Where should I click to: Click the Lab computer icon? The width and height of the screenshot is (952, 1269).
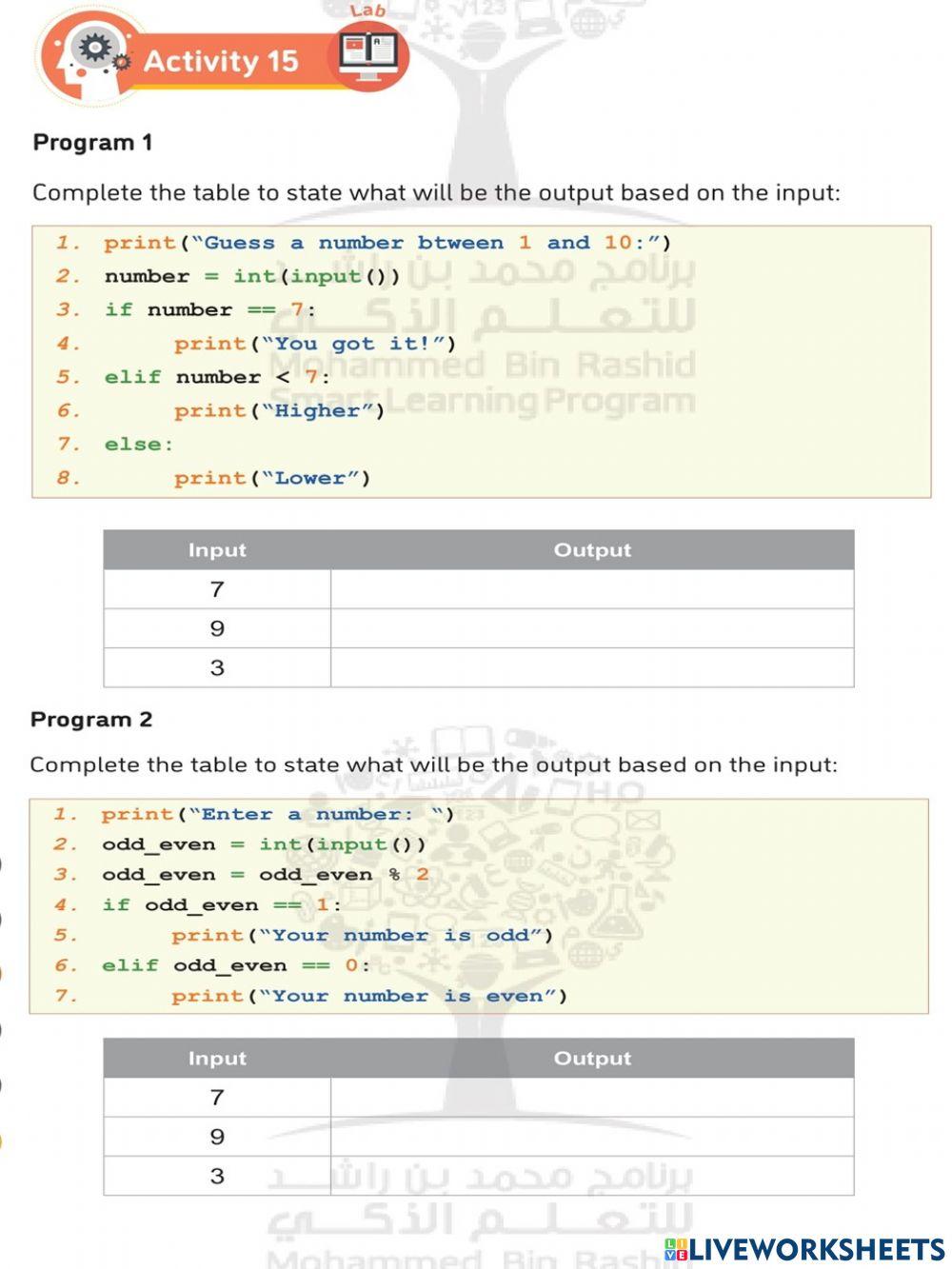point(368,55)
